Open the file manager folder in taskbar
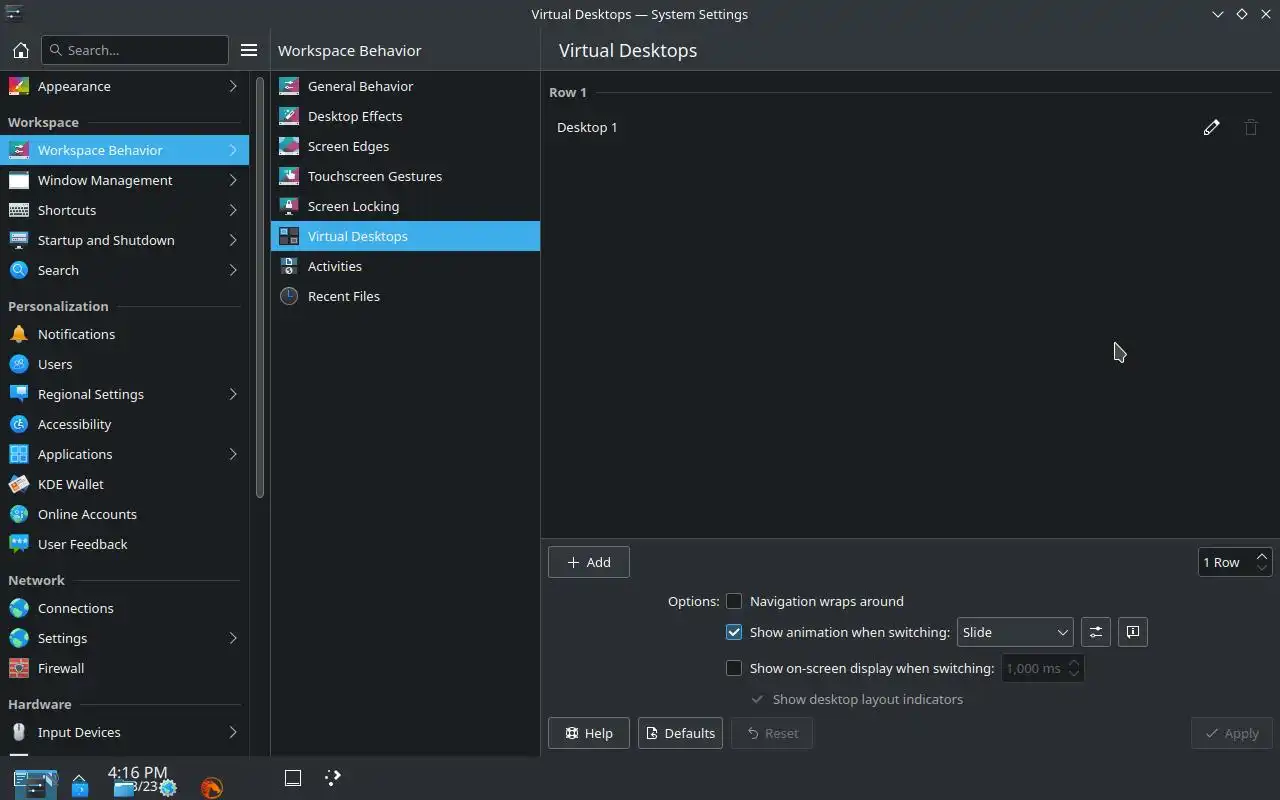This screenshot has height=800, width=1280. point(123,787)
